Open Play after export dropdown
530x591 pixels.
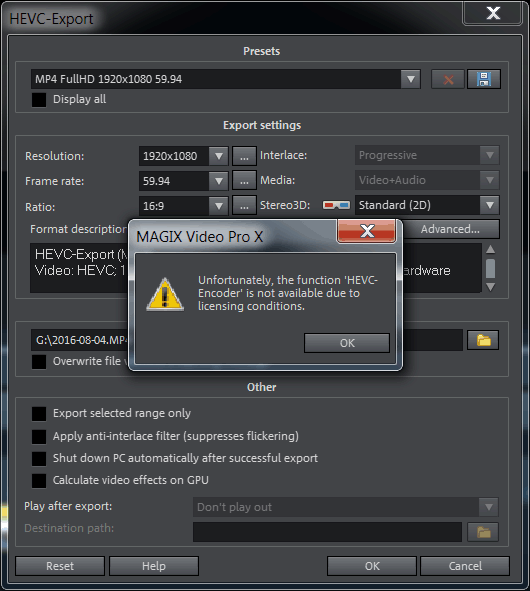[x=489, y=507]
